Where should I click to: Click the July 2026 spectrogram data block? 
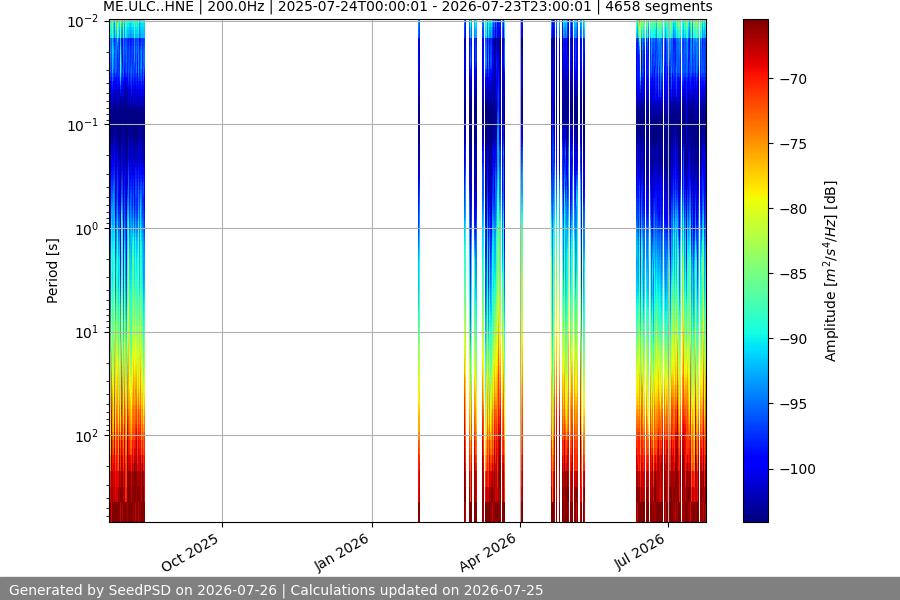[x=671, y=271]
